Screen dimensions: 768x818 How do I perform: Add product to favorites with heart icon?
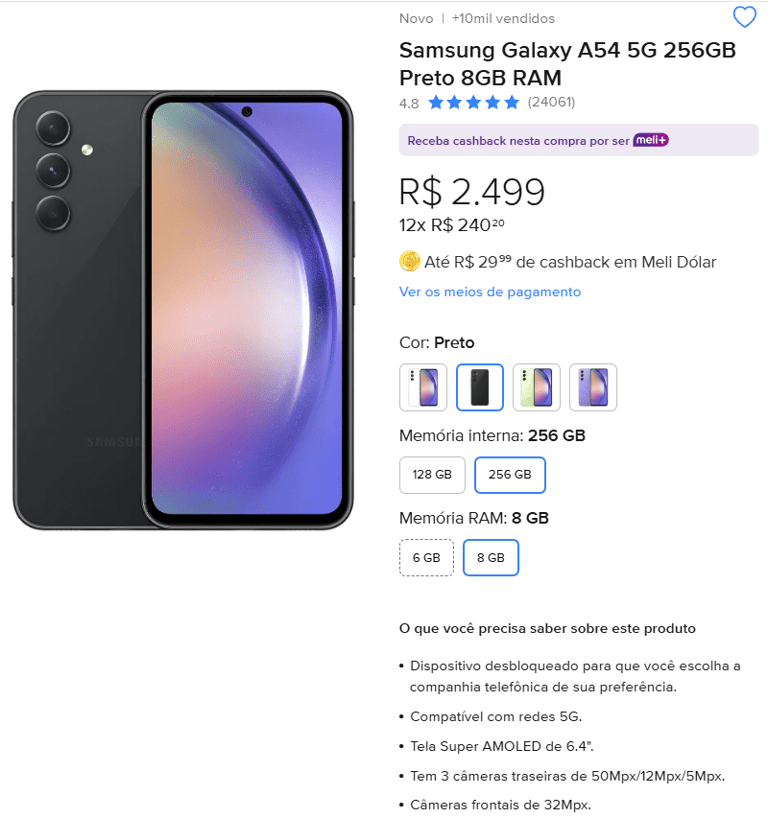click(744, 17)
